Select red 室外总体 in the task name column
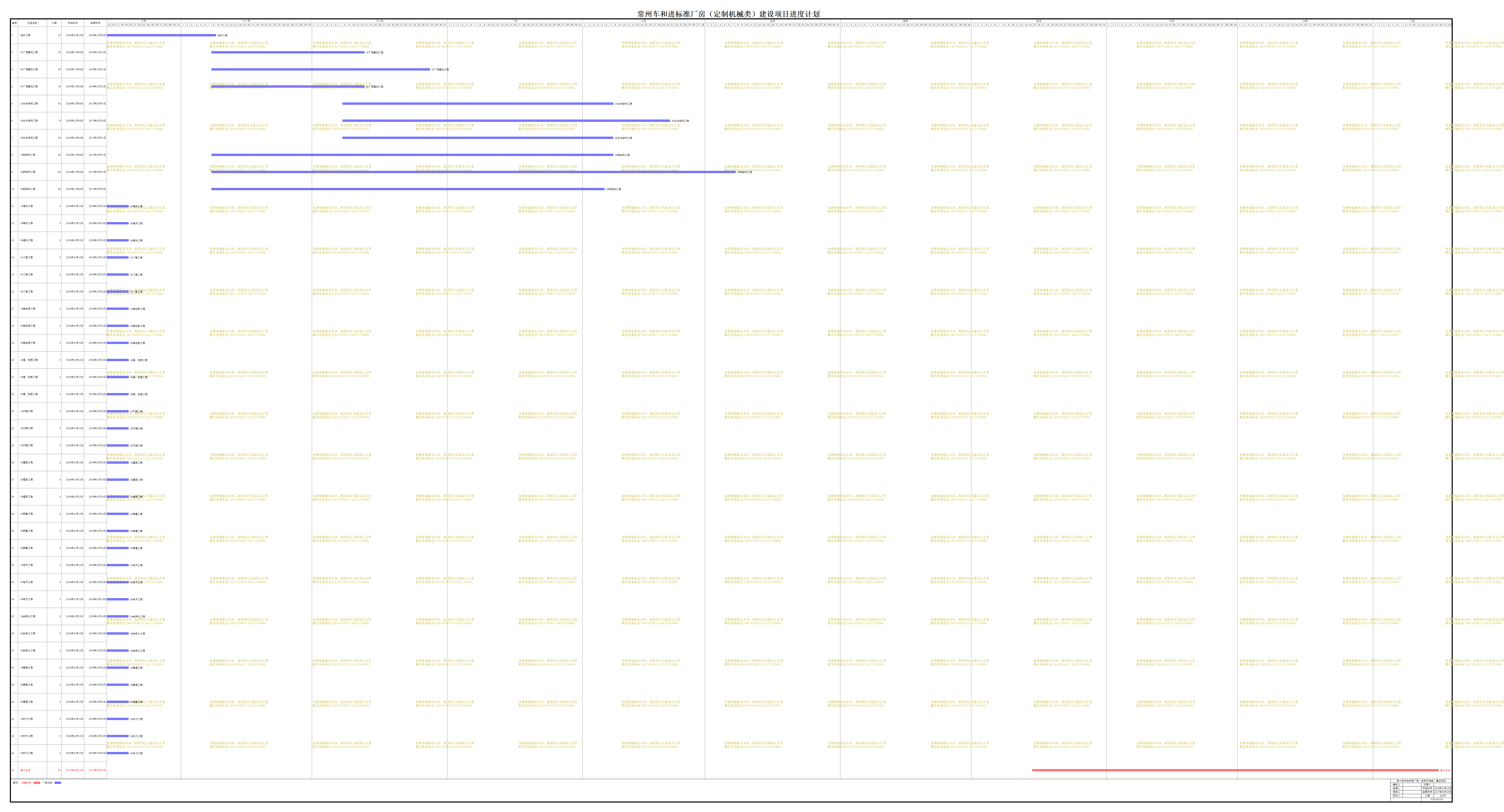1504x812 pixels. [25, 770]
